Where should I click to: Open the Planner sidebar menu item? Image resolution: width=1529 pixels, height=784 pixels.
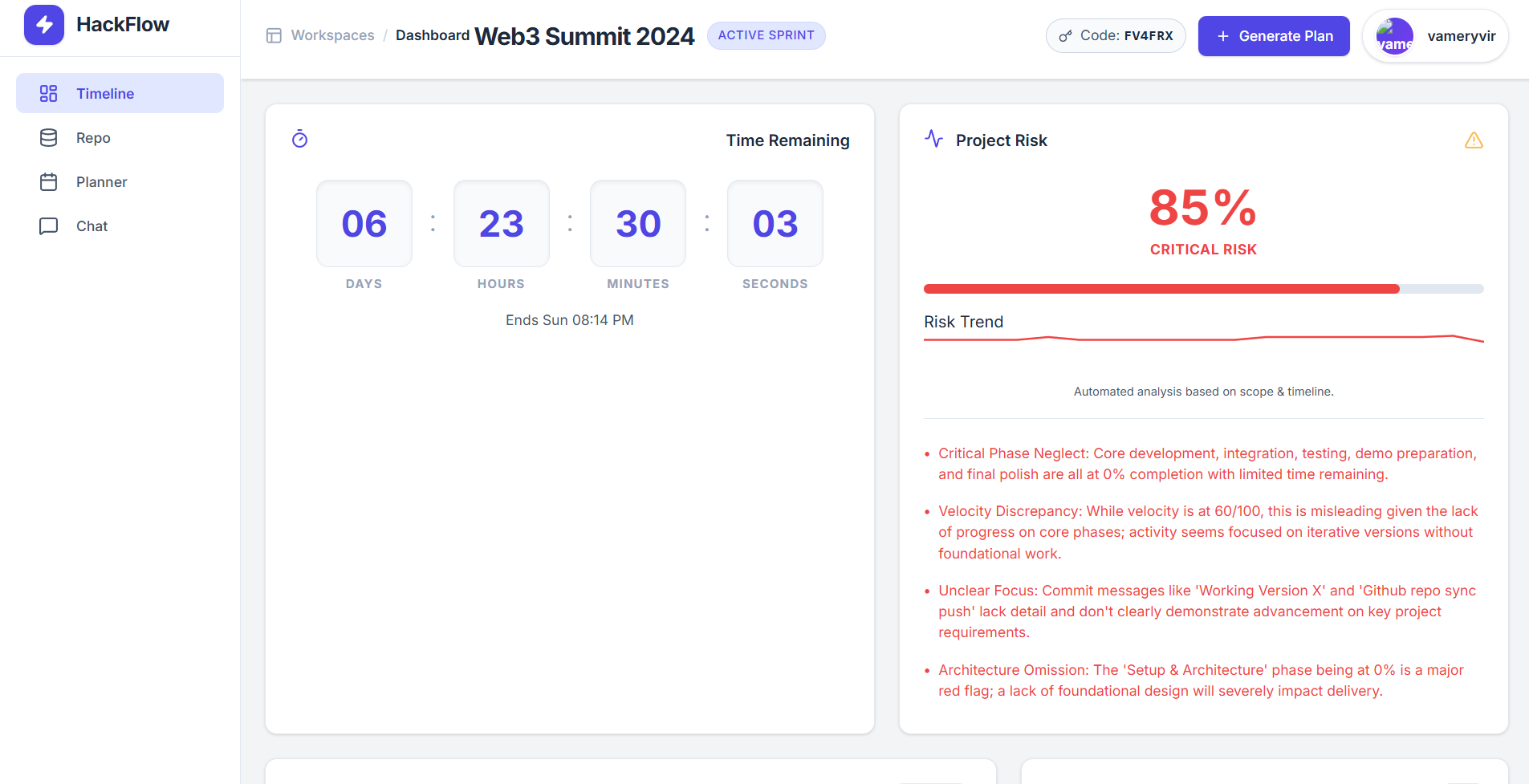101,182
